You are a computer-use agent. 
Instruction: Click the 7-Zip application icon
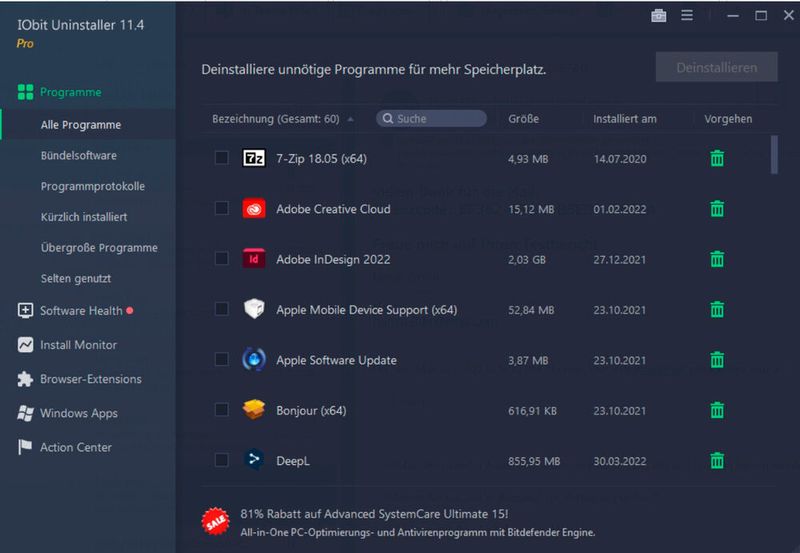tap(254, 158)
